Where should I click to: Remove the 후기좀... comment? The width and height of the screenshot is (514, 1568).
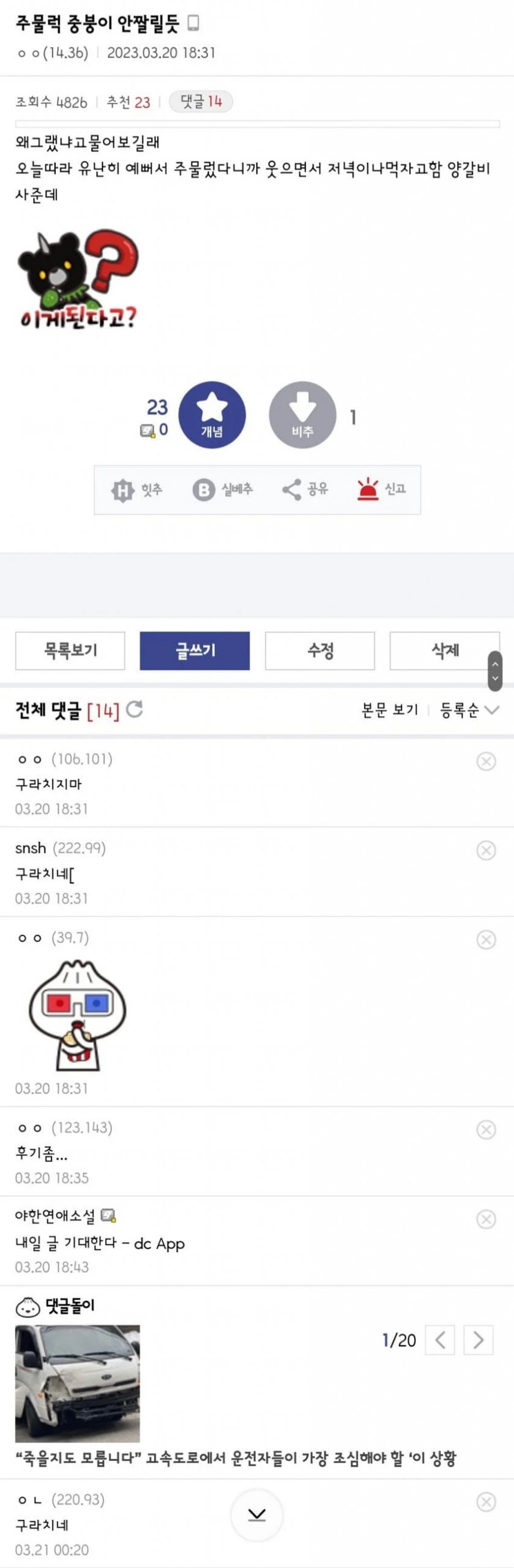coord(486,1129)
